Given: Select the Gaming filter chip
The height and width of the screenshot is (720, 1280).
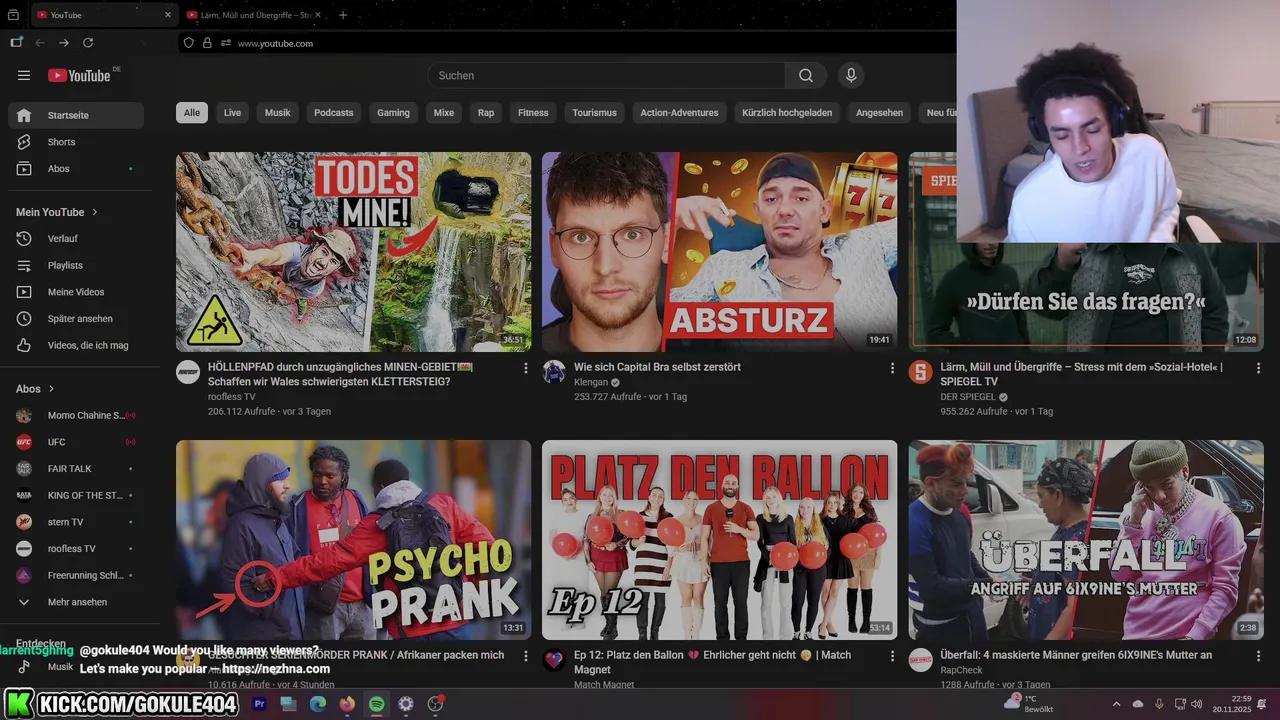Looking at the screenshot, I should click(x=393, y=113).
